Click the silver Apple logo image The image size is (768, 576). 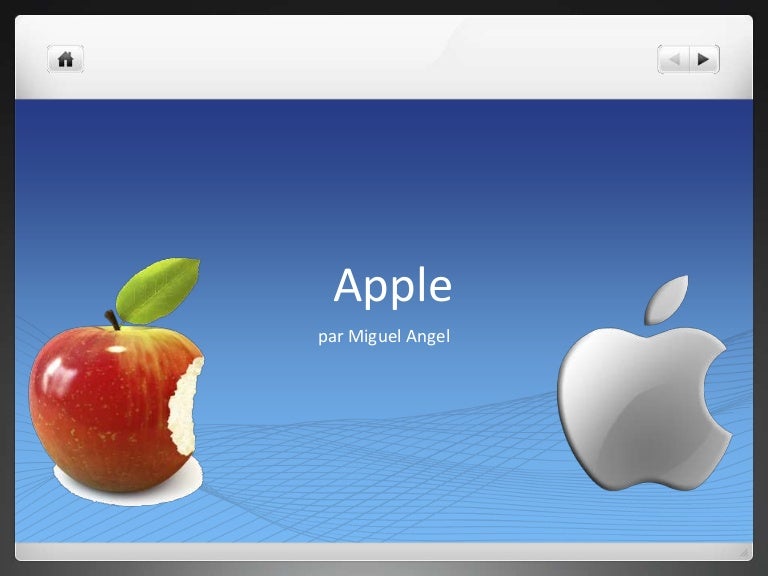click(x=645, y=383)
